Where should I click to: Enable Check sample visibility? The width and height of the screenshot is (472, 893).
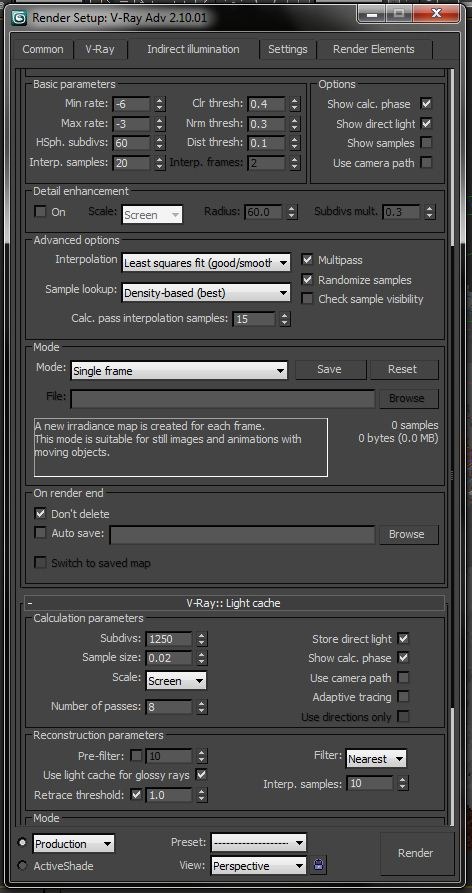click(307, 298)
